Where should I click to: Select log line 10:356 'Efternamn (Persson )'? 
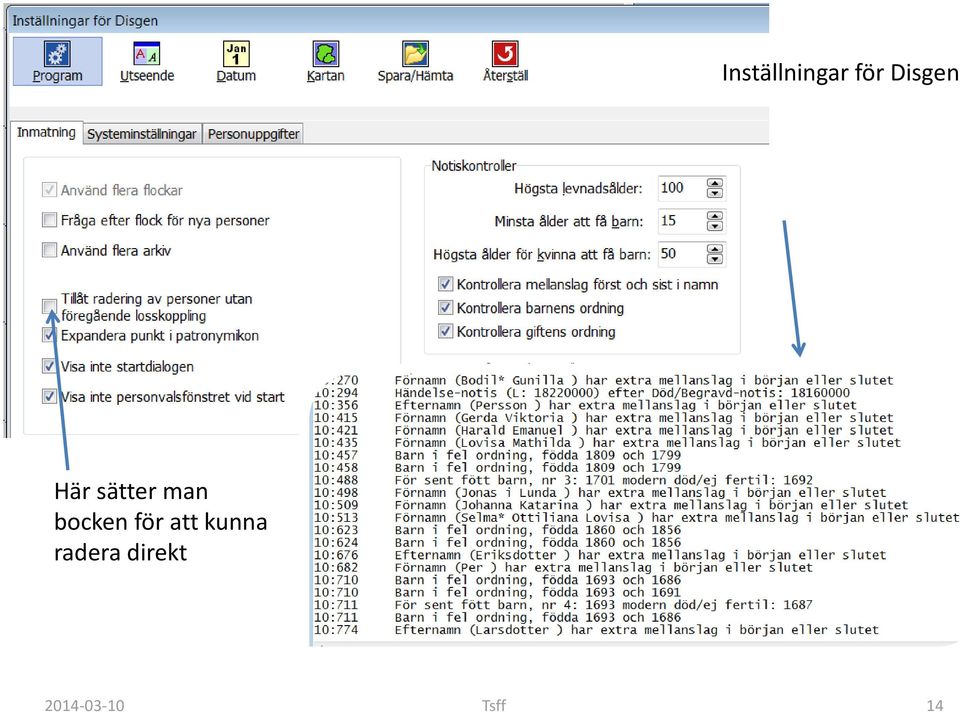pos(585,405)
